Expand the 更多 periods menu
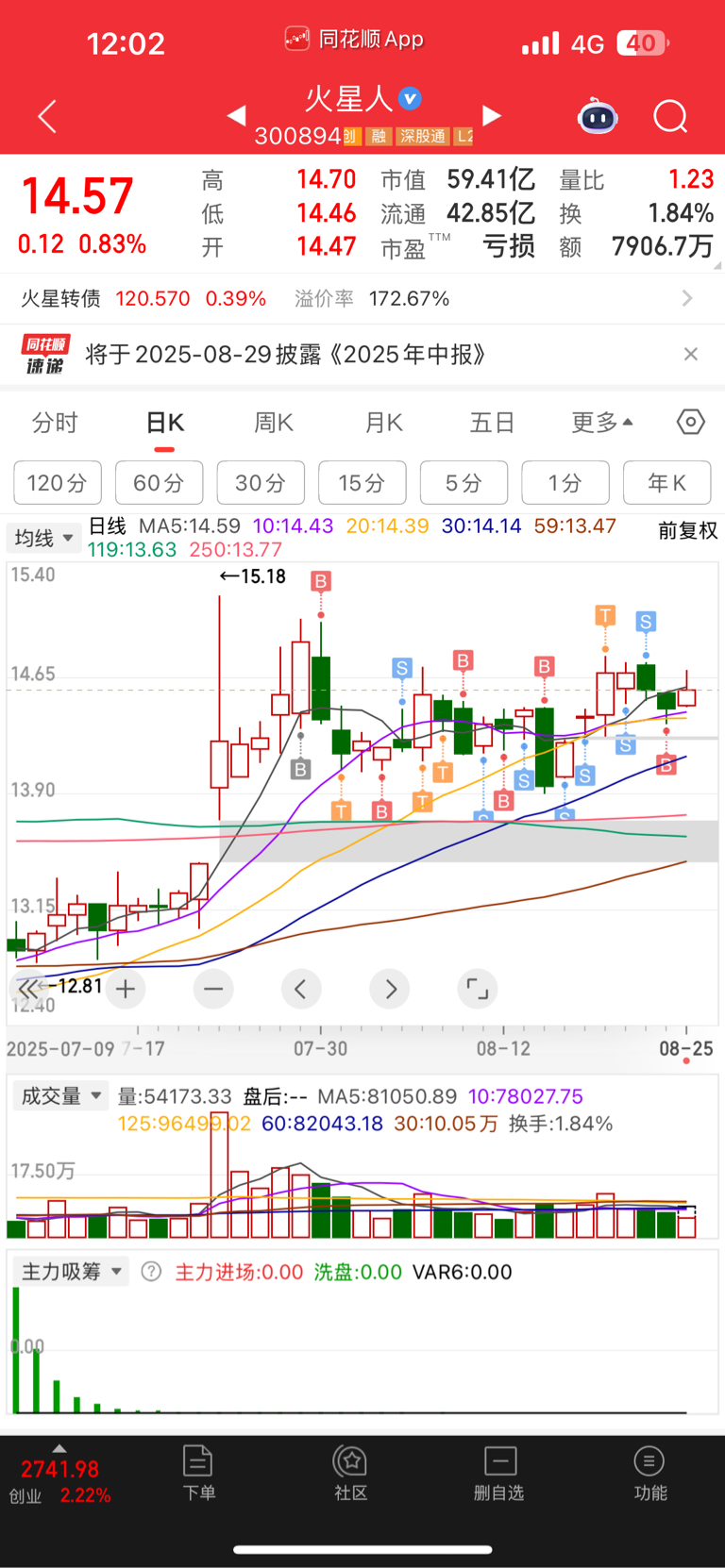725x1568 pixels. (602, 423)
